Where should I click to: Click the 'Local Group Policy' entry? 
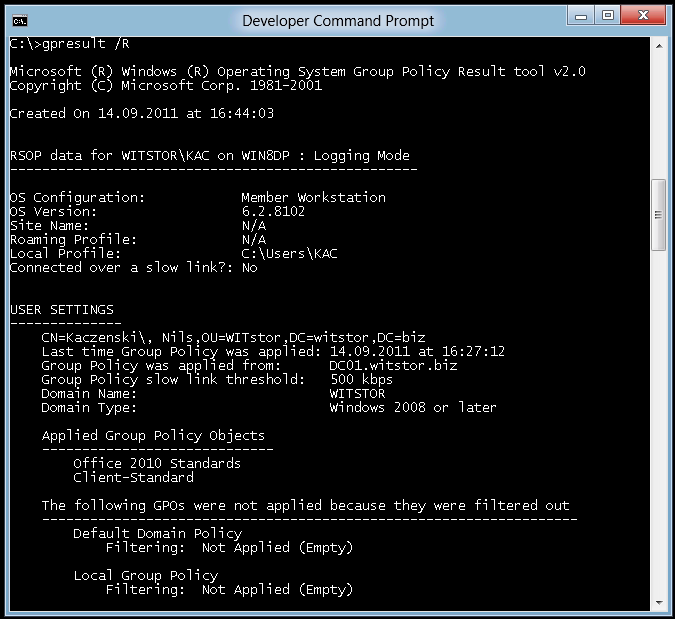coord(146,576)
